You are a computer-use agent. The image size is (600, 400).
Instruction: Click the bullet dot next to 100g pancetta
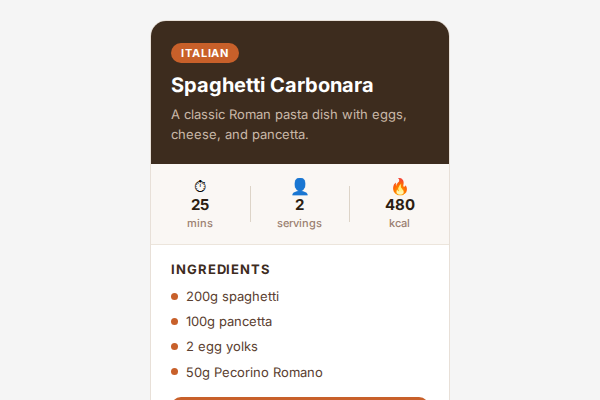point(175,322)
